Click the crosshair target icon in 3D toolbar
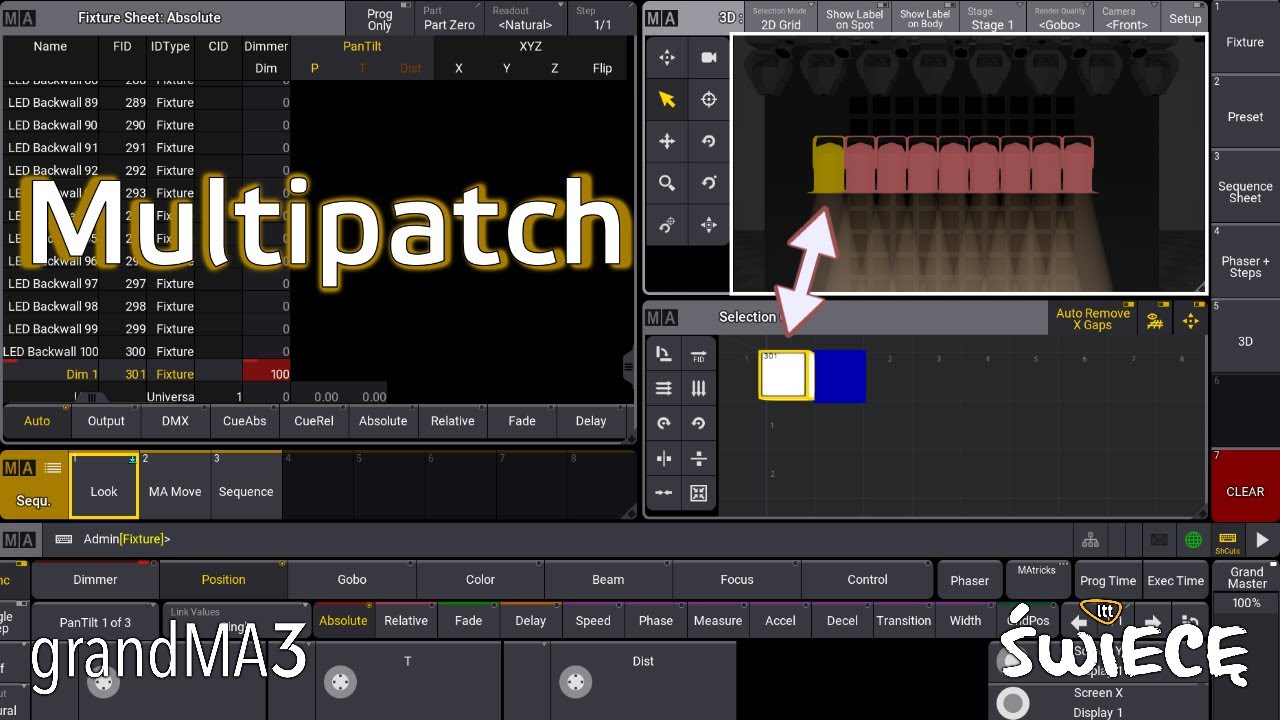This screenshot has width=1280, height=720. pos(708,99)
